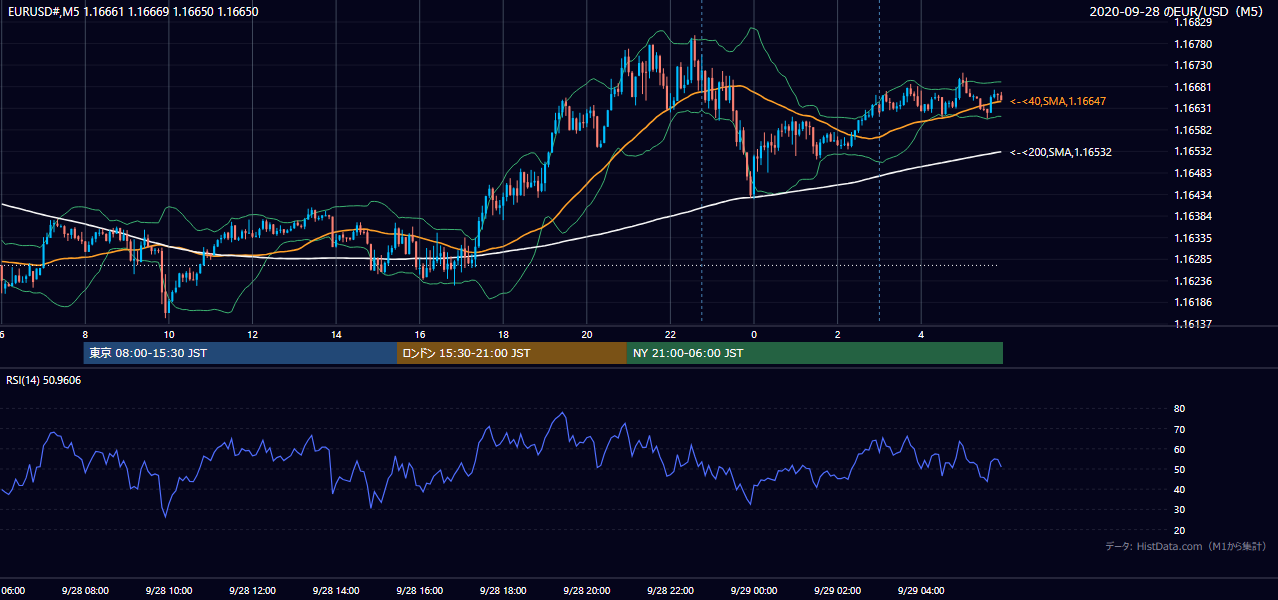Click the EURUSD#,M5 chart title text
The image size is (1278, 600).
(131, 12)
